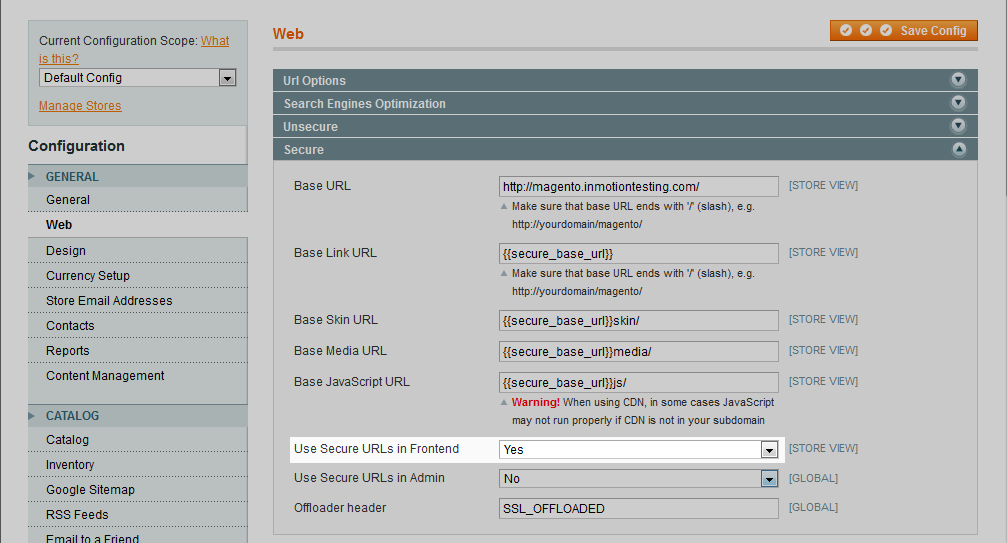Image resolution: width=1007 pixels, height=543 pixels.
Task: Expand the Unsecure section arrow
Action: [958, 126]
